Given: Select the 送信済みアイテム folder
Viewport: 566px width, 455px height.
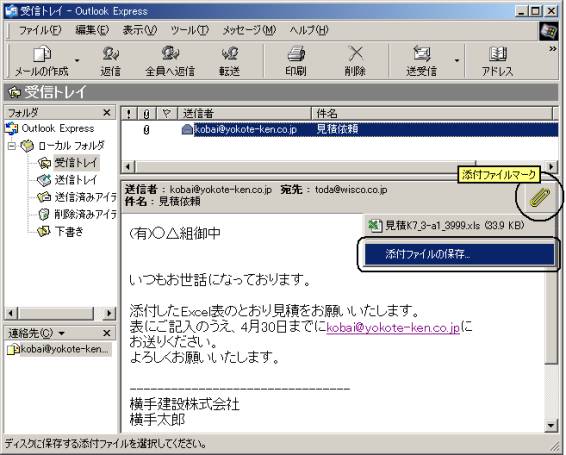Looking at the screenshot, I should point(86,197).
